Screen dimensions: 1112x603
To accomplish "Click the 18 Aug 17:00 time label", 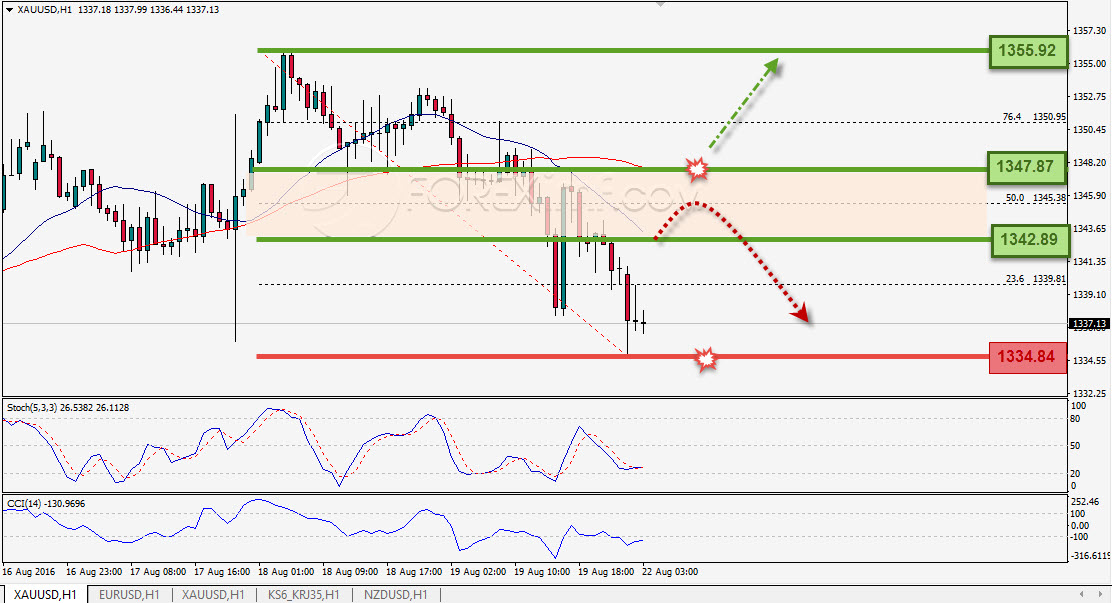I will click(414, 572).
